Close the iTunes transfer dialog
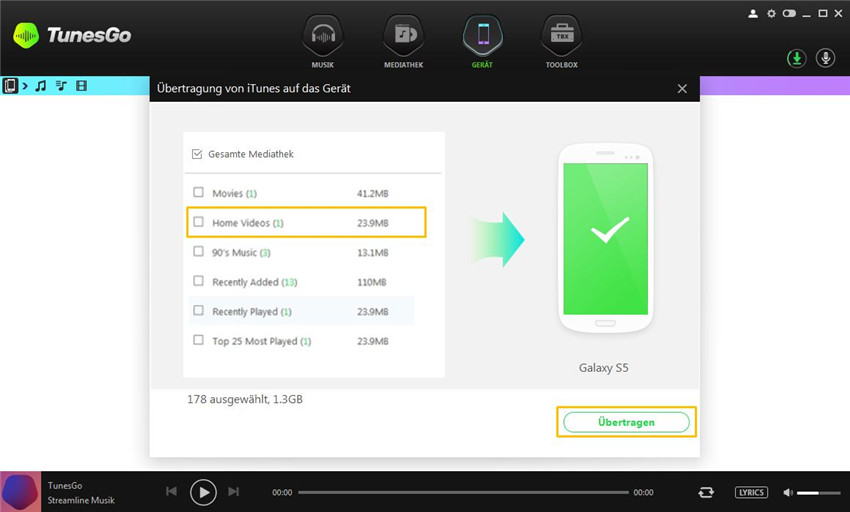The width and height of the screenshot is (850, 512). click(682, 88)
